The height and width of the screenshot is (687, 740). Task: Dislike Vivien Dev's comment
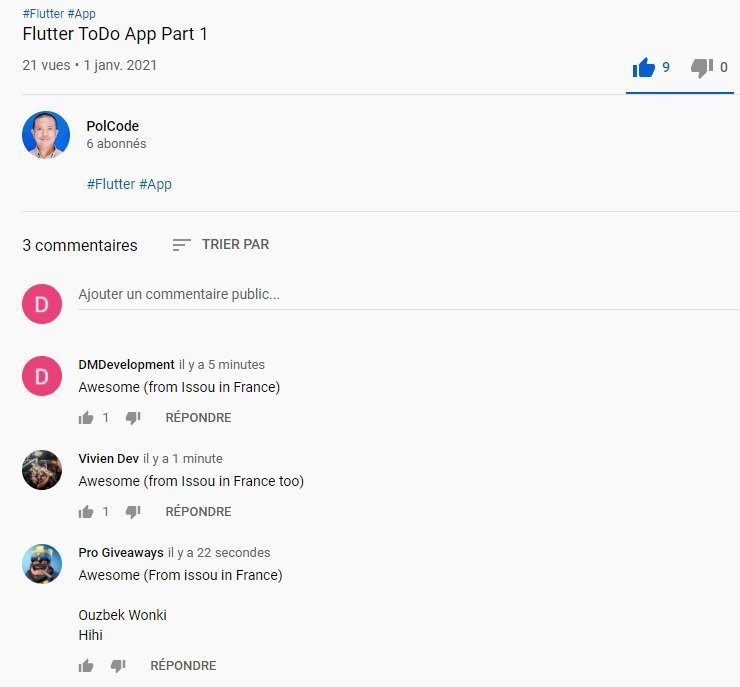(x=133, y=511)
